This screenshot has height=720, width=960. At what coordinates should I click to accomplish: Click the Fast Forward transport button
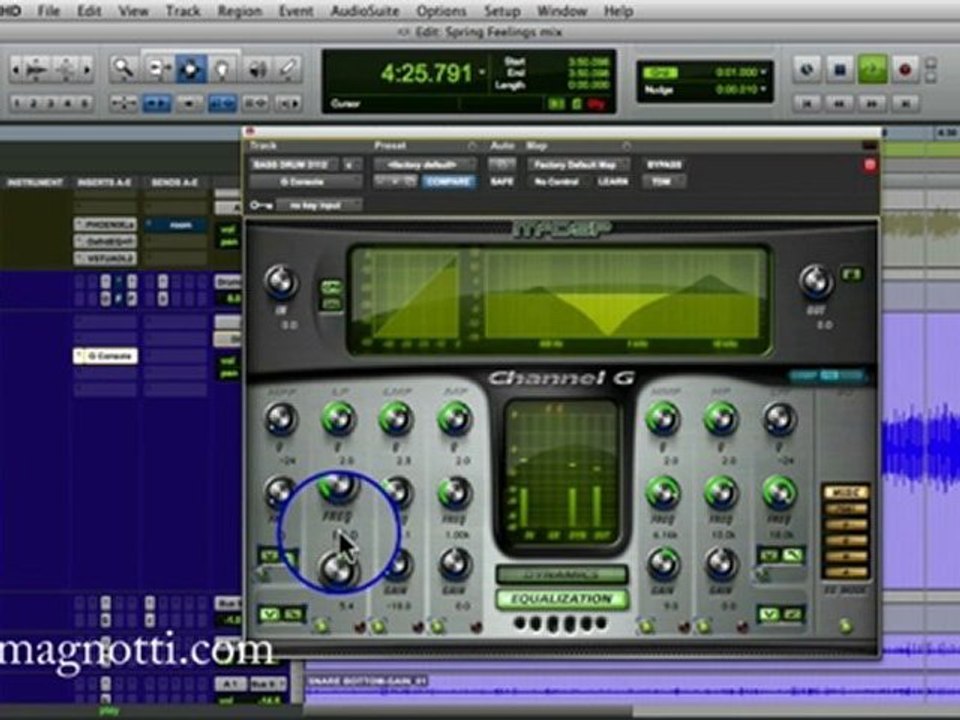[x=872, y=103]
